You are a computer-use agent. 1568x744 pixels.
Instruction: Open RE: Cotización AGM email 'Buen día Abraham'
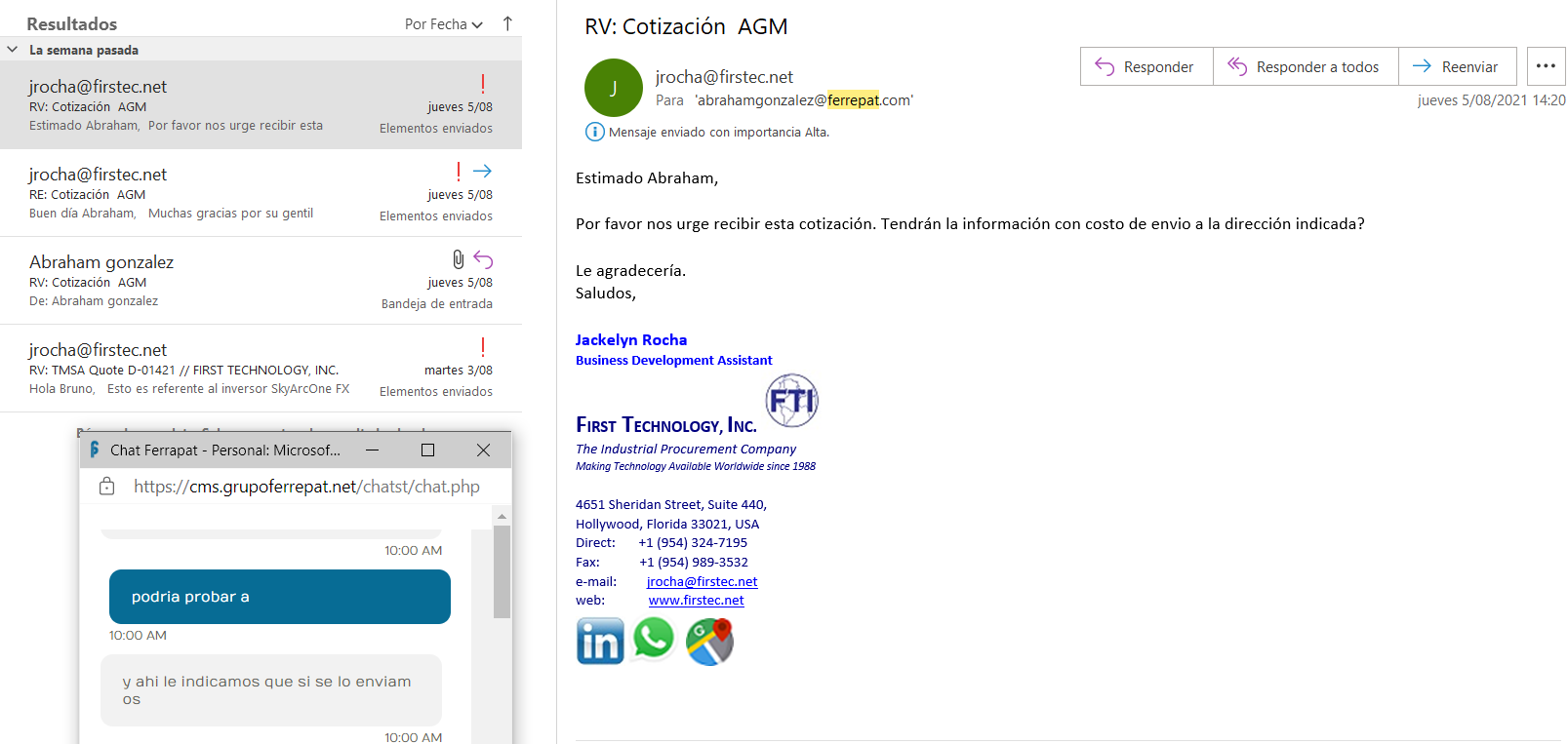pos(261,193)
